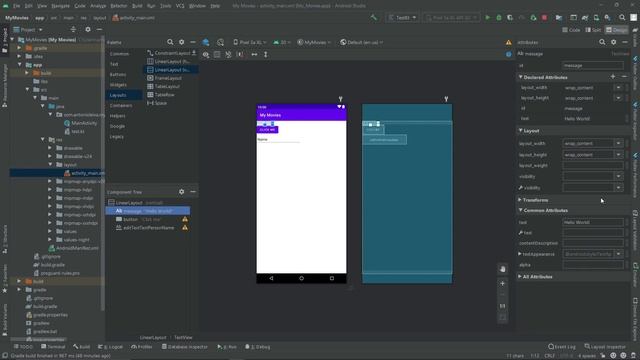This screenshot has width=640, height=360.
Task: Open view options eye icon in design toolbar
Action: tap(206, 54)
